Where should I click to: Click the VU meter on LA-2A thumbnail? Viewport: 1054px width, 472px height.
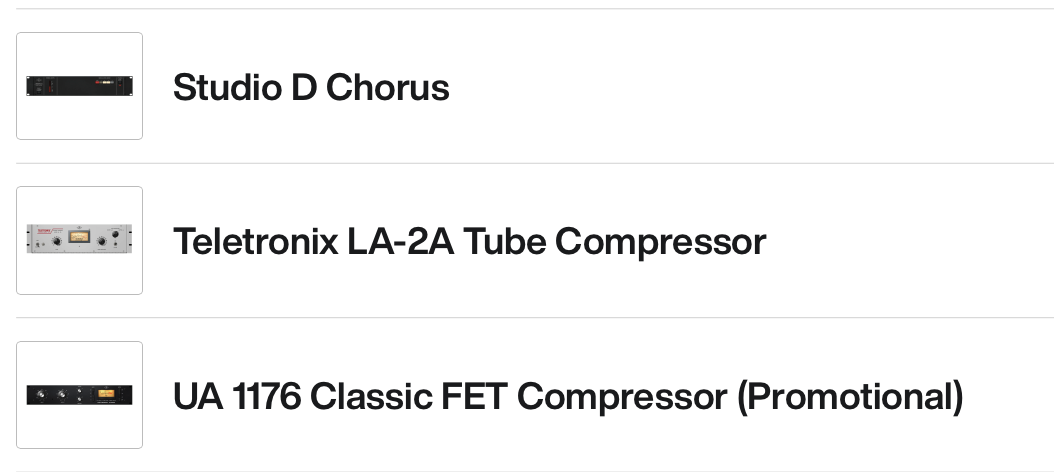tap(79, 238)
